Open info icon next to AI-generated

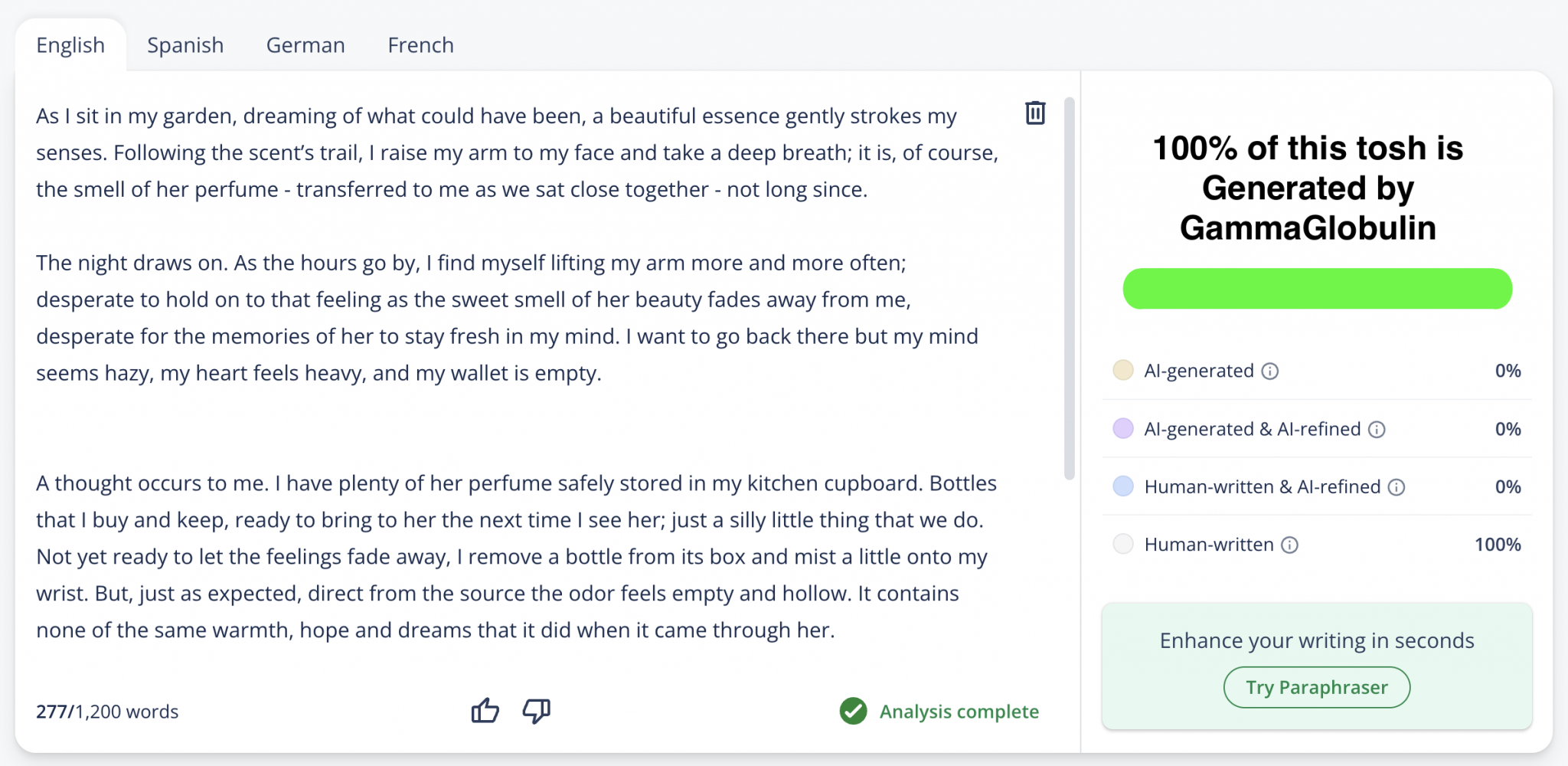[x=1270, y=372]
